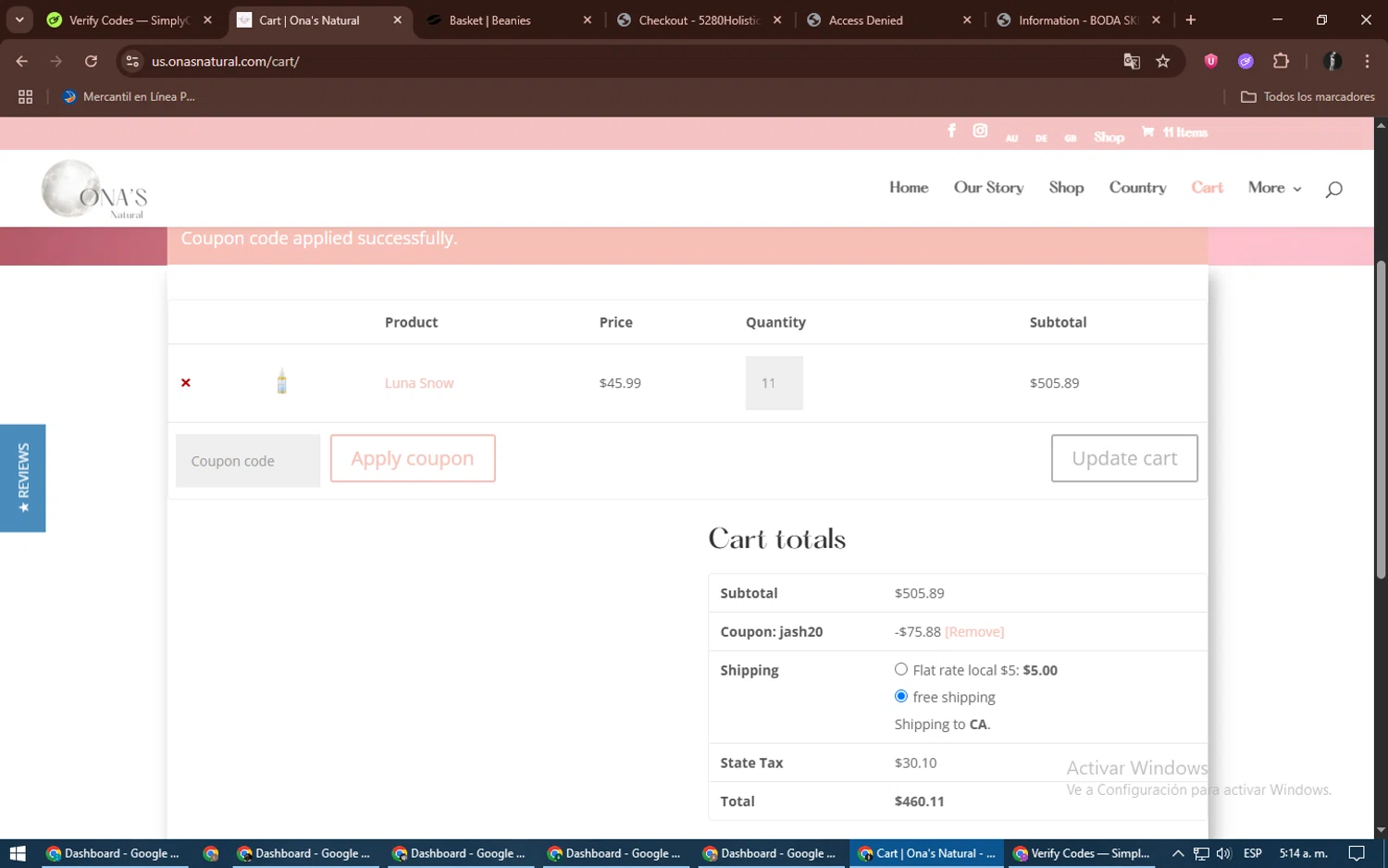The height and width of the screenshot is (868, 1388).
Task: Click the quantity field showing 11
Action: coord(774,383)
